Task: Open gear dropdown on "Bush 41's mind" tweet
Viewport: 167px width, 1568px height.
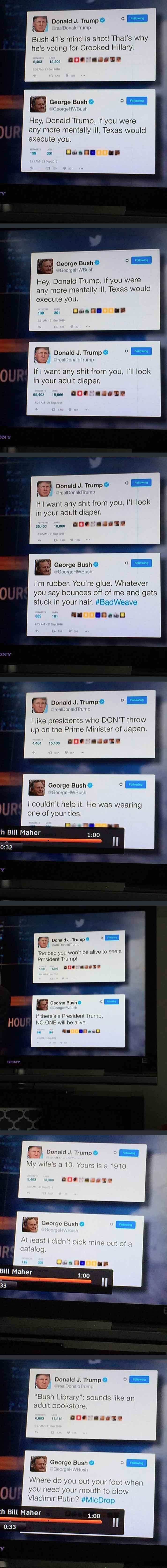Action: 122,18
